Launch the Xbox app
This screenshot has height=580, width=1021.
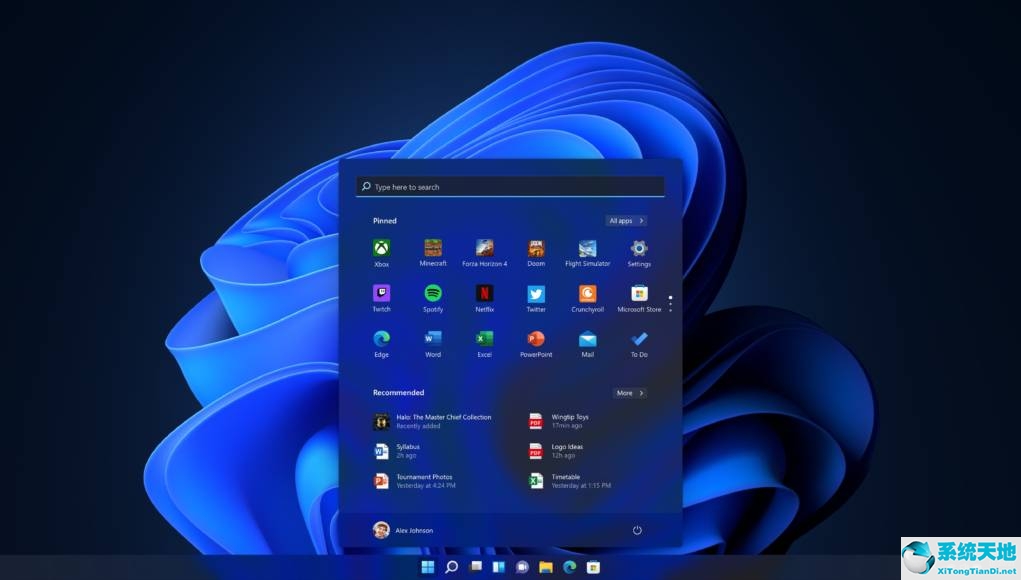coord(381,250)
